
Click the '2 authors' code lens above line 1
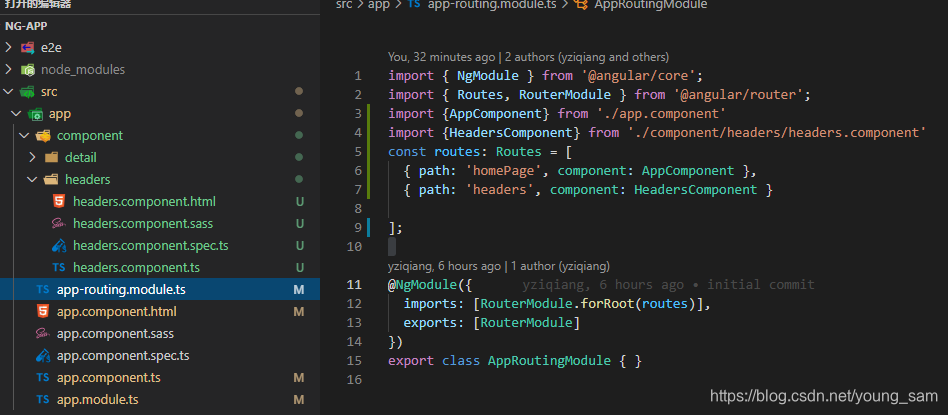coord(586,57)
